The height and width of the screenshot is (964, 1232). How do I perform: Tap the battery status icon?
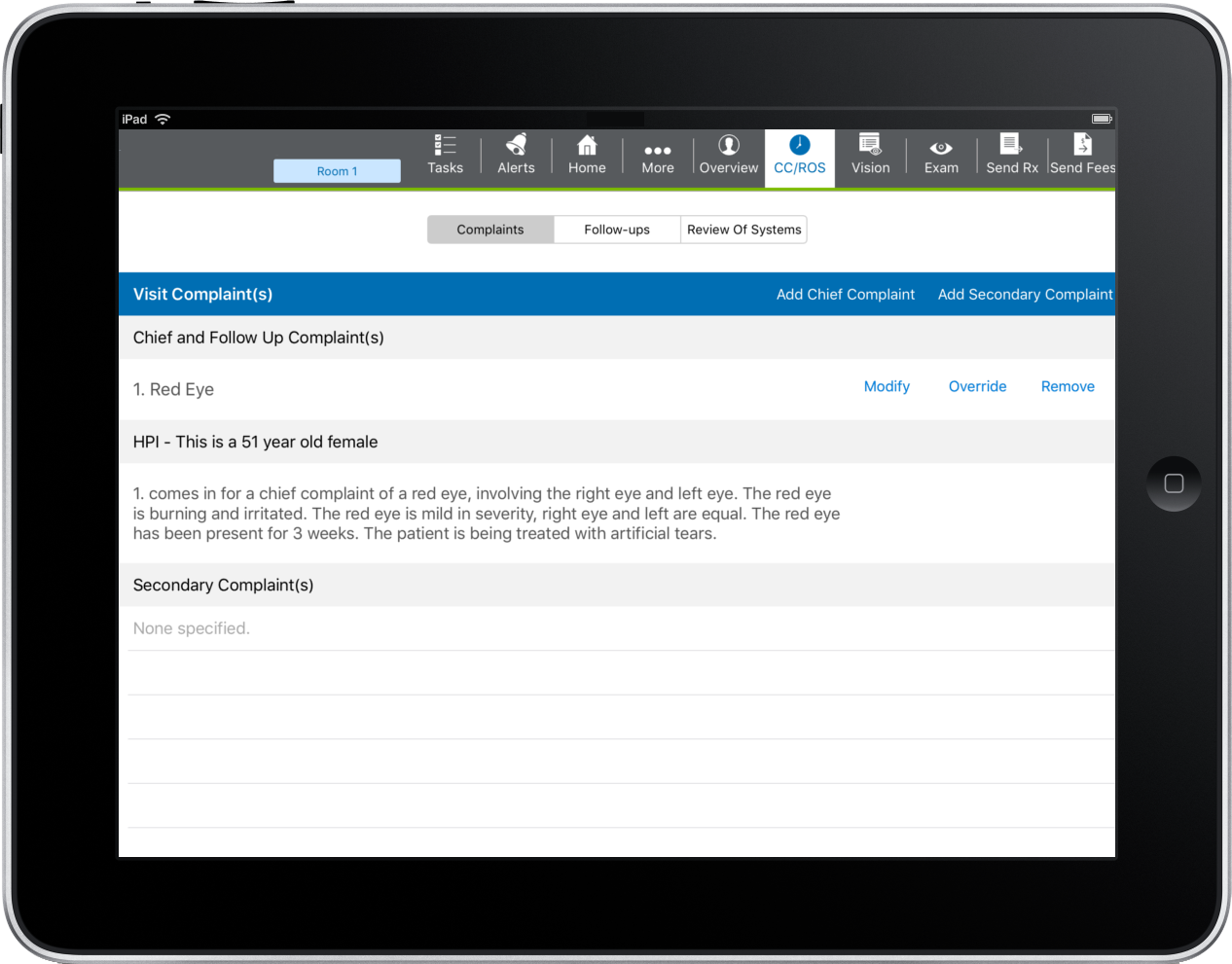[x=1102, y=119]
